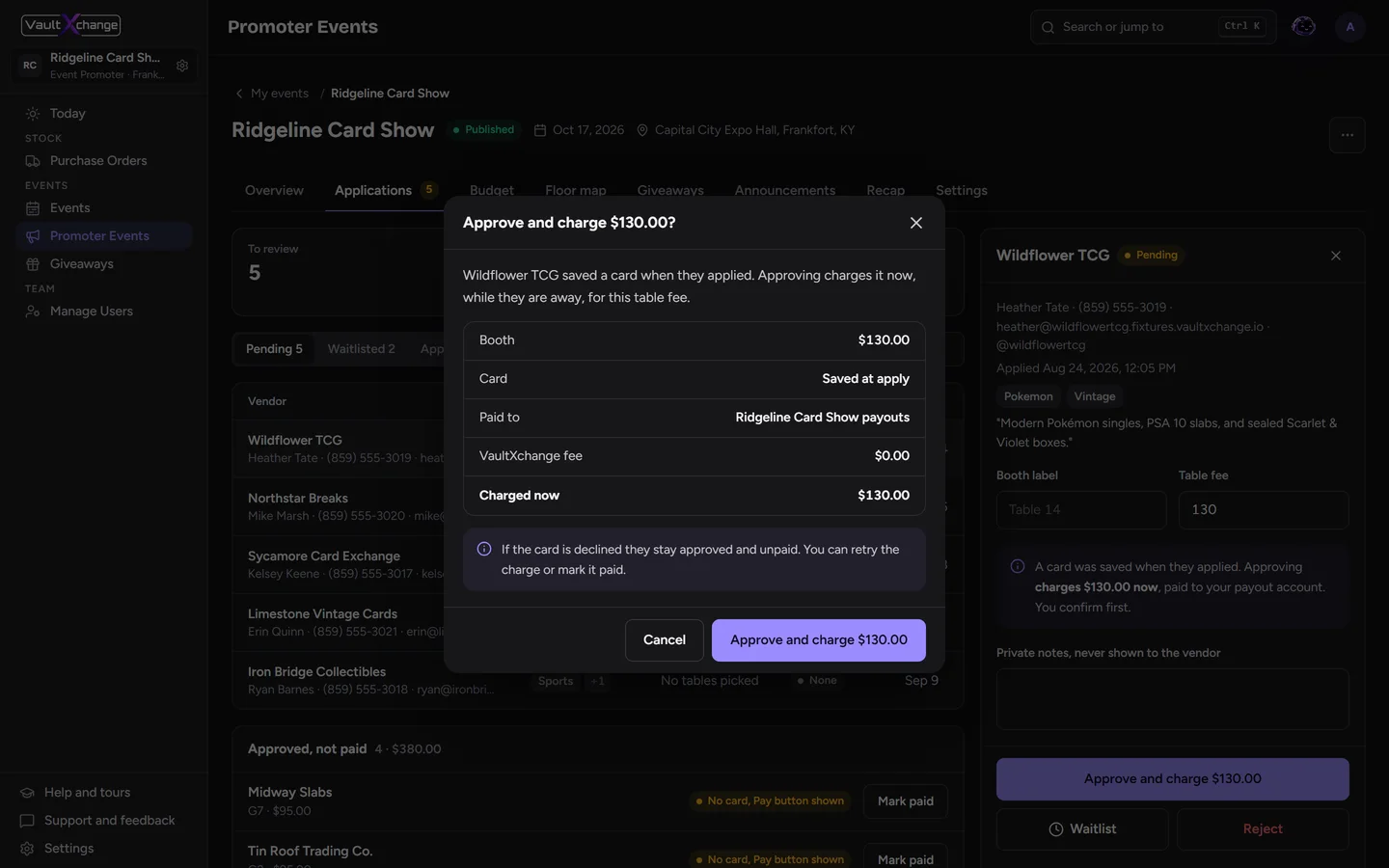Screen dimensions: 1389x868
Task: Close the approve and charge dialog
Action: 916,223
